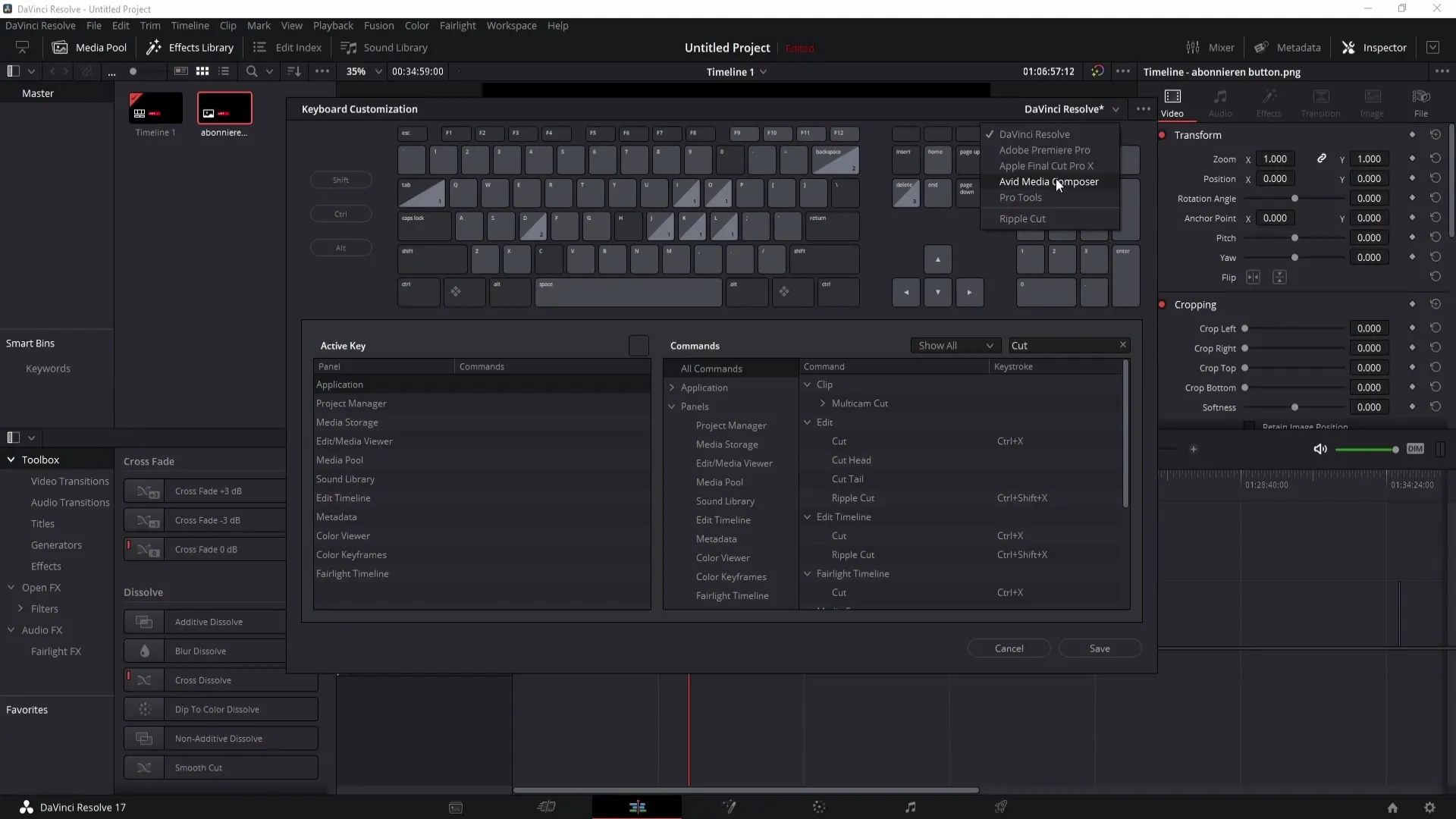Click the media pool search icon
The height and width of the screenshot is (819, 1456).
(252, 71)
